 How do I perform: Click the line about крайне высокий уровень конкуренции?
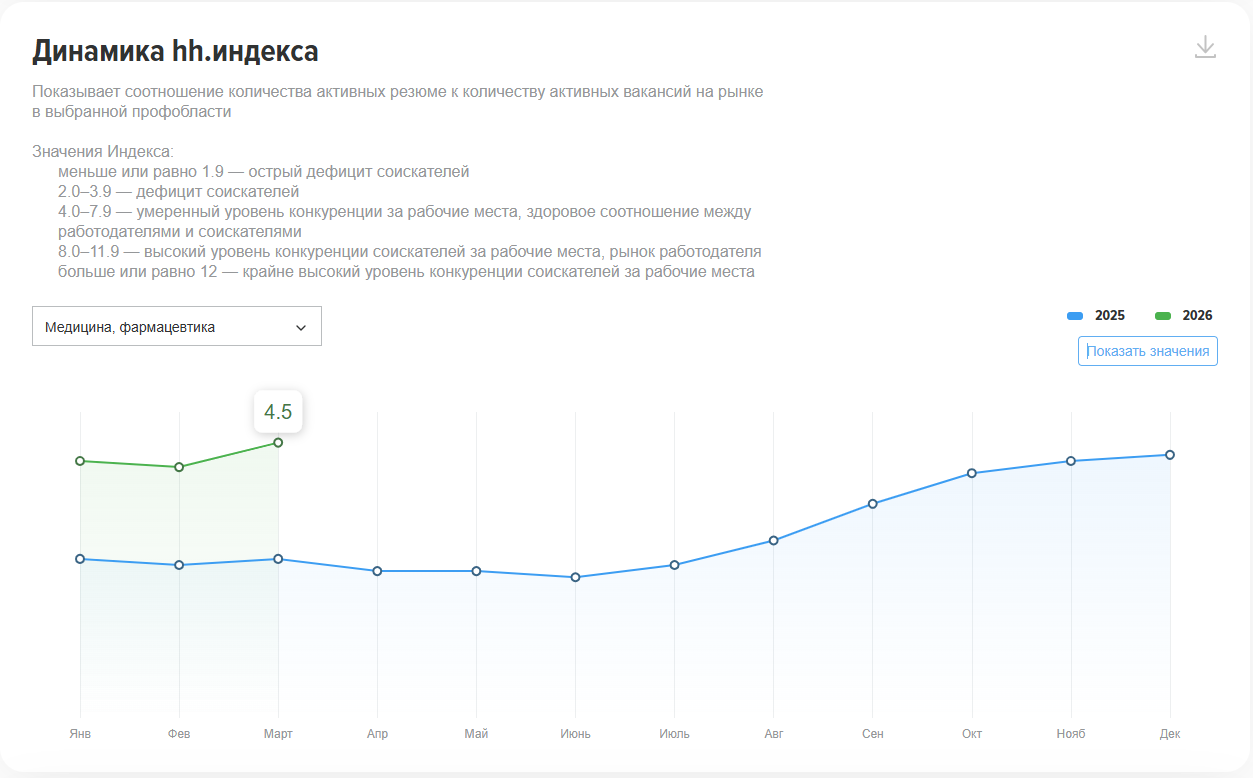(x=406, y=272)
